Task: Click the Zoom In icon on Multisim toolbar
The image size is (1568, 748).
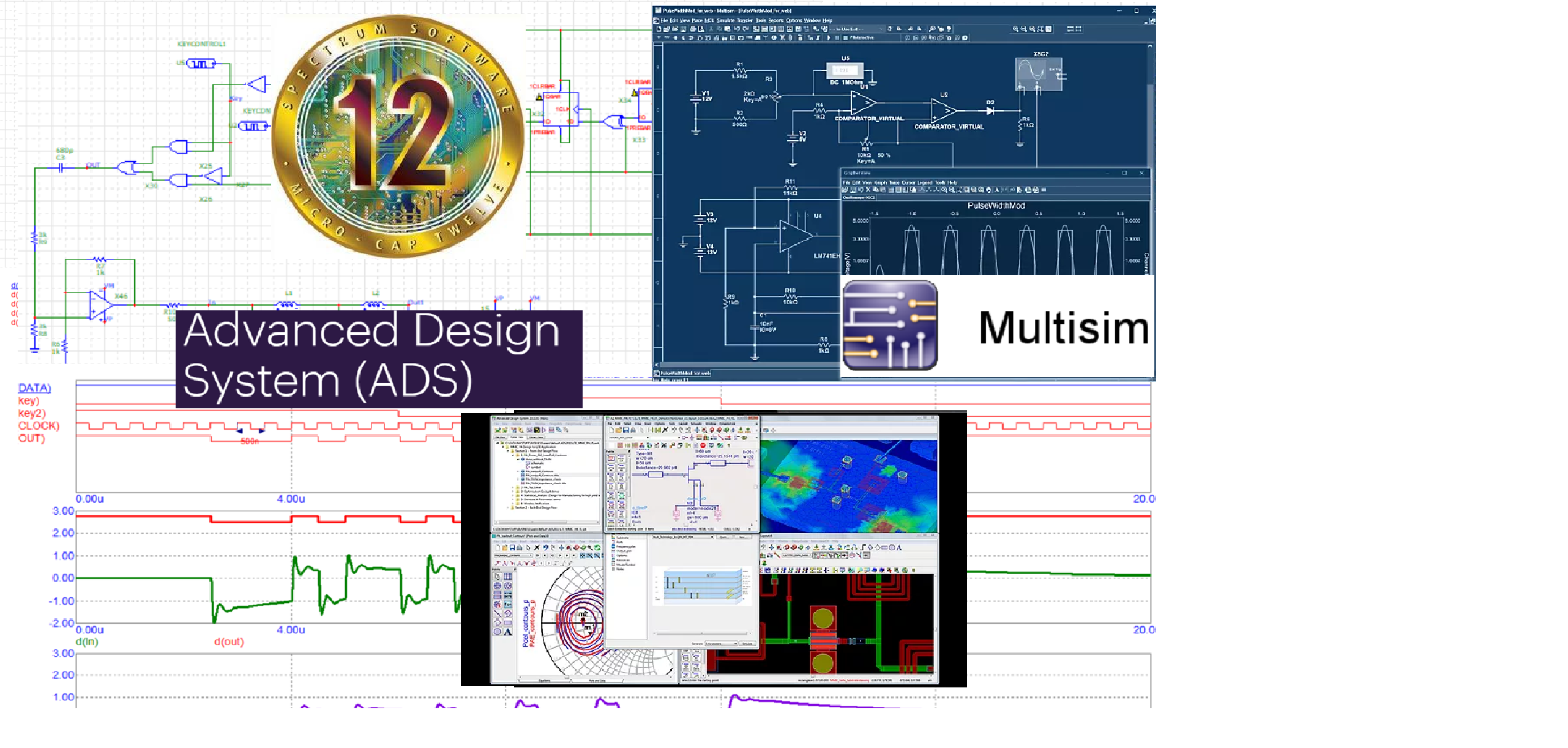Action: [x=1015, y=29]
